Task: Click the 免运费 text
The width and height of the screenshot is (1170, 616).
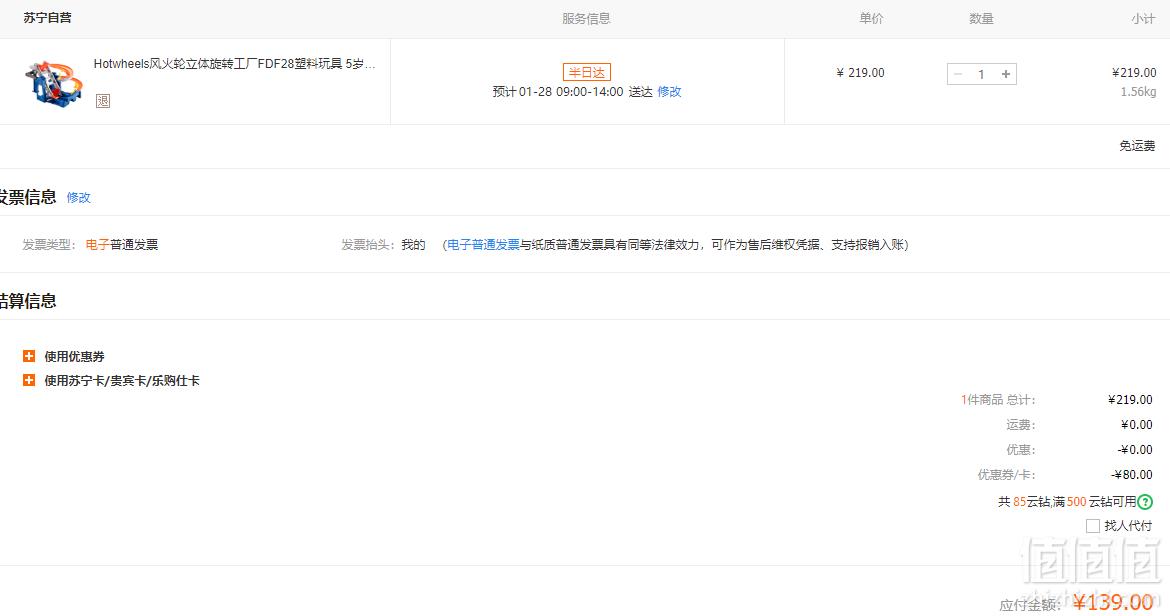Action: [x=1137, y=146]
